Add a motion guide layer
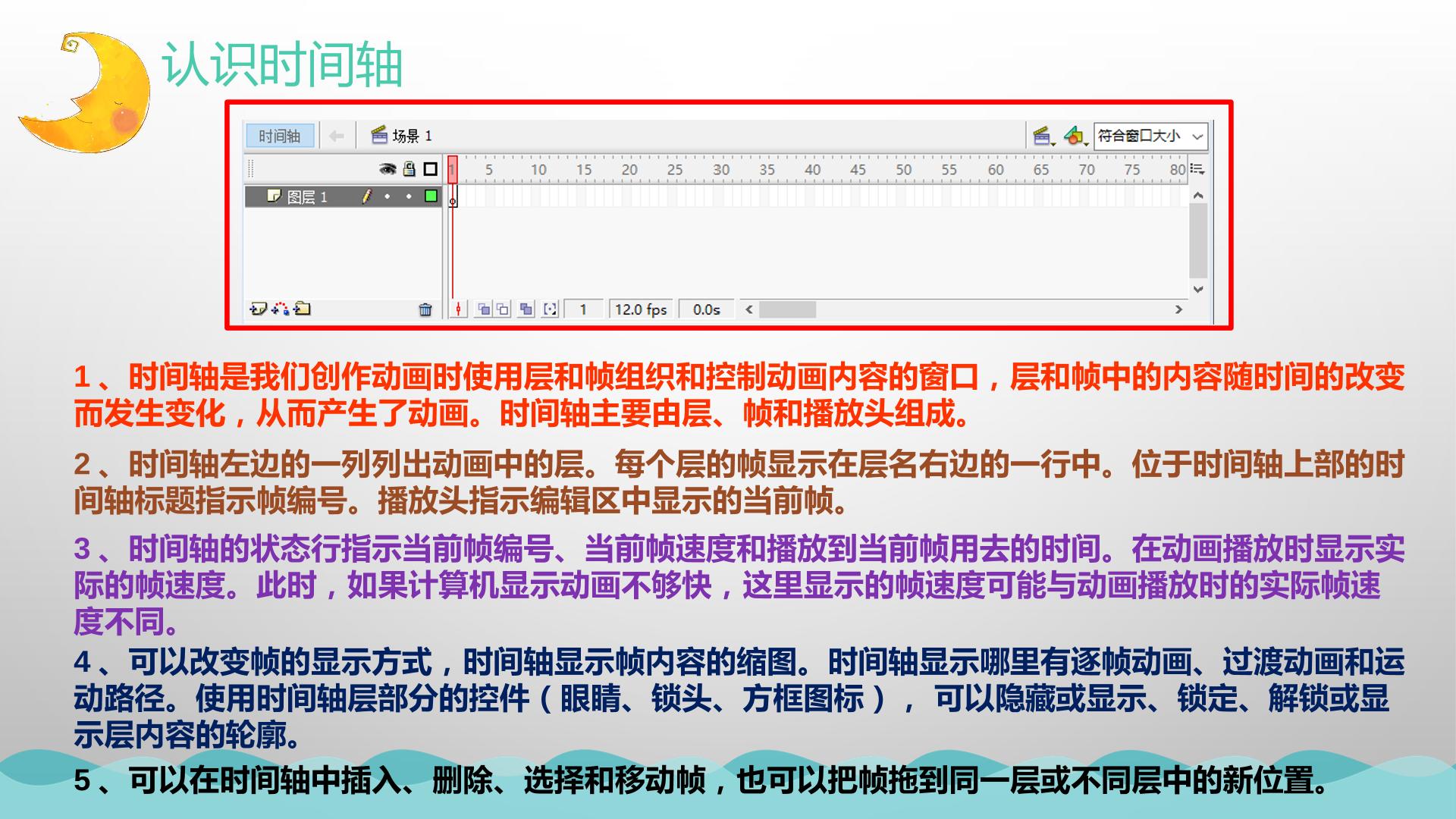Viewport: 1456px width, 819px height. 281,309
